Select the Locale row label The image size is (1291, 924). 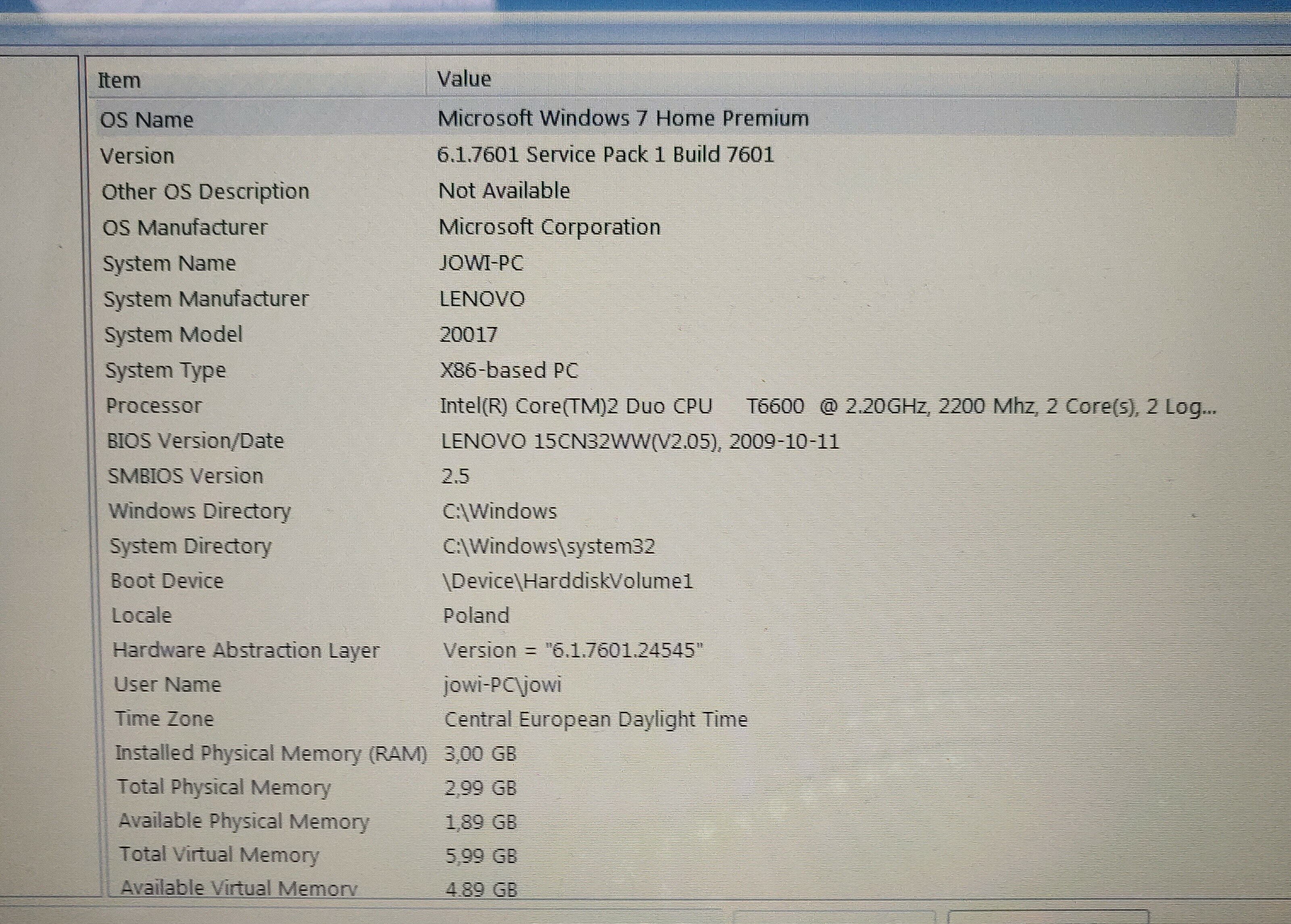(141, 616)
